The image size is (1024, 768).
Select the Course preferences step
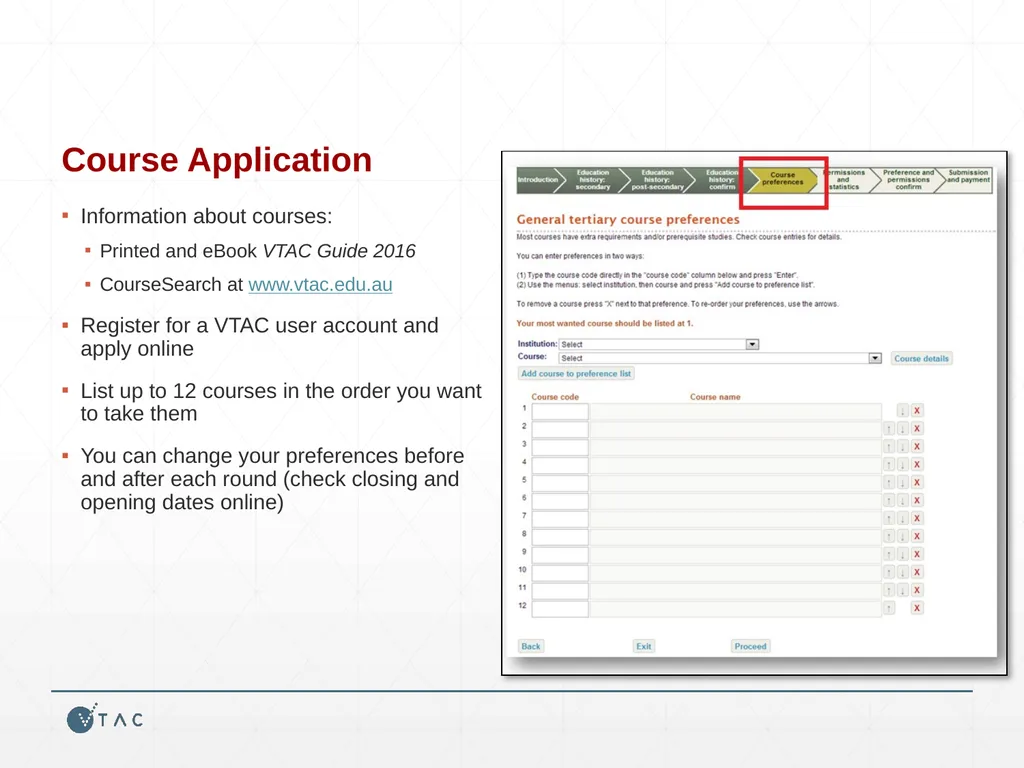[782, 179]
